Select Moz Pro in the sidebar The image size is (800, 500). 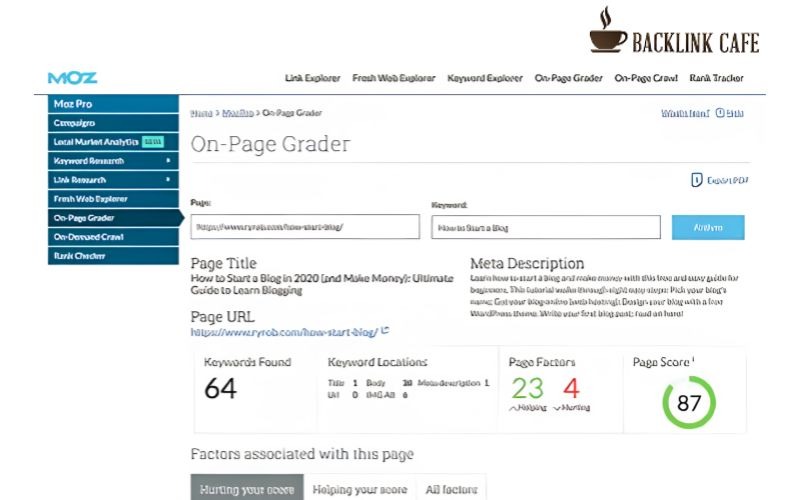[113, 104]
